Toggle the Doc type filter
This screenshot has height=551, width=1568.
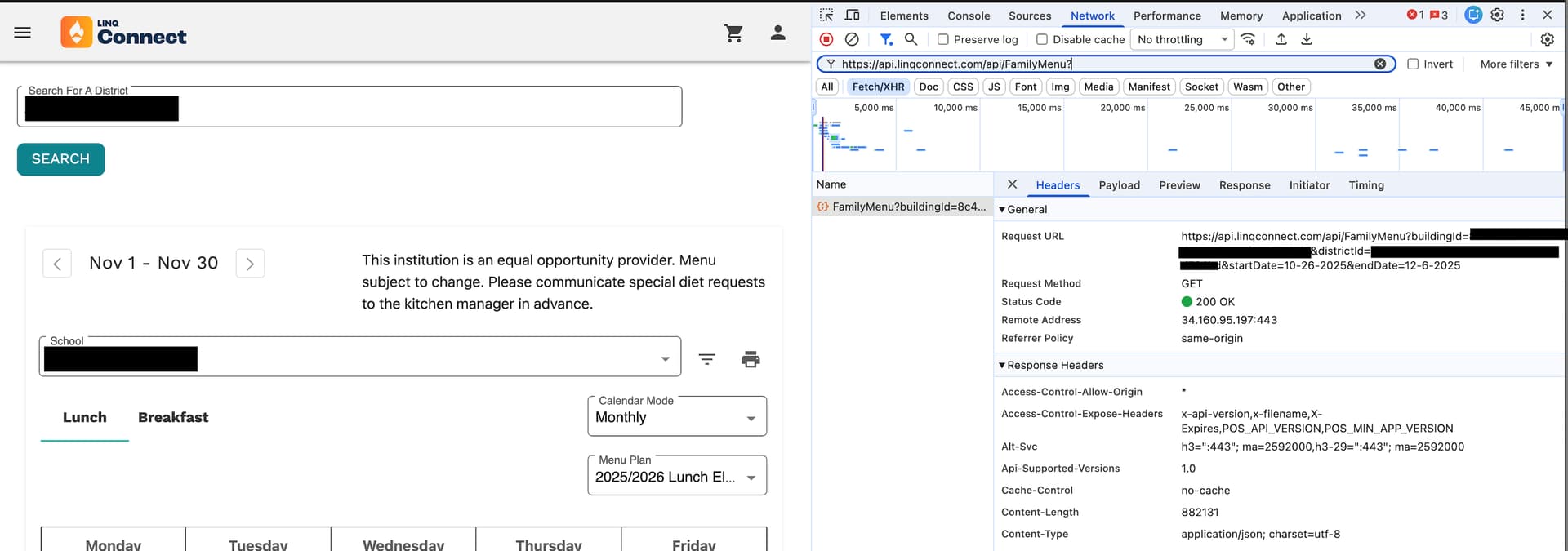pyautogui.click(x=929, y=87)
